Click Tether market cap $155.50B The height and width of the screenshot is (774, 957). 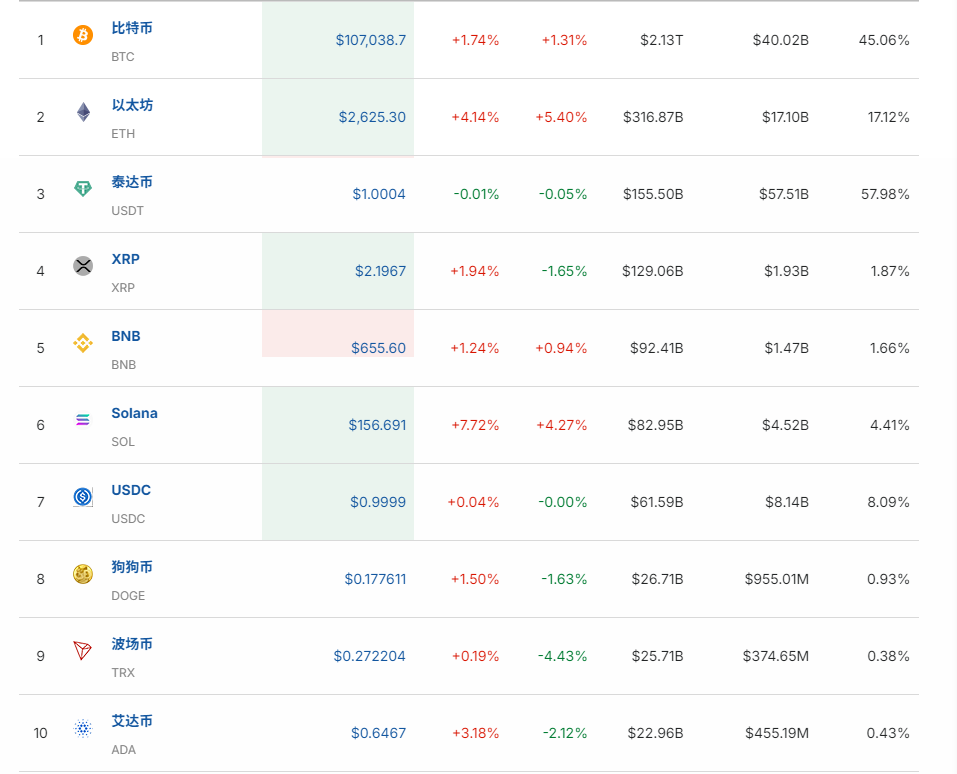click(x=653, y=194)
